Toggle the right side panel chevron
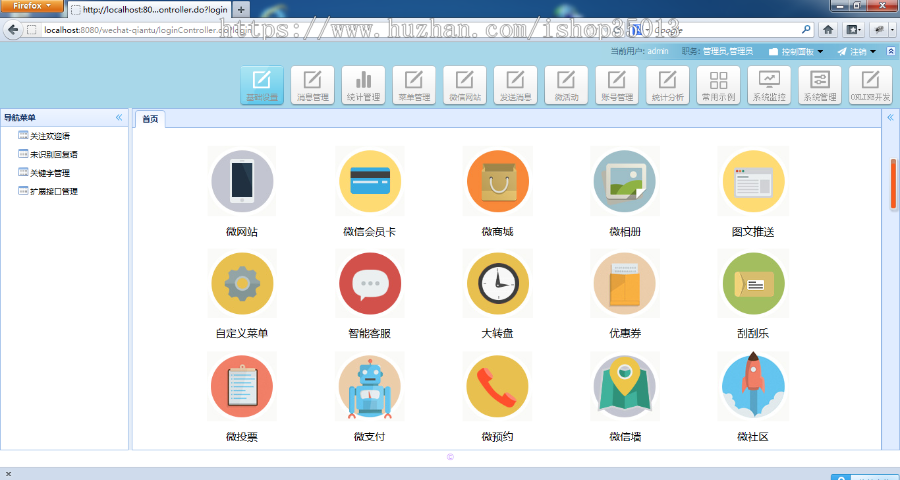Screen dimensions: 900x480 pyautogui.click(x=890, y=117)
